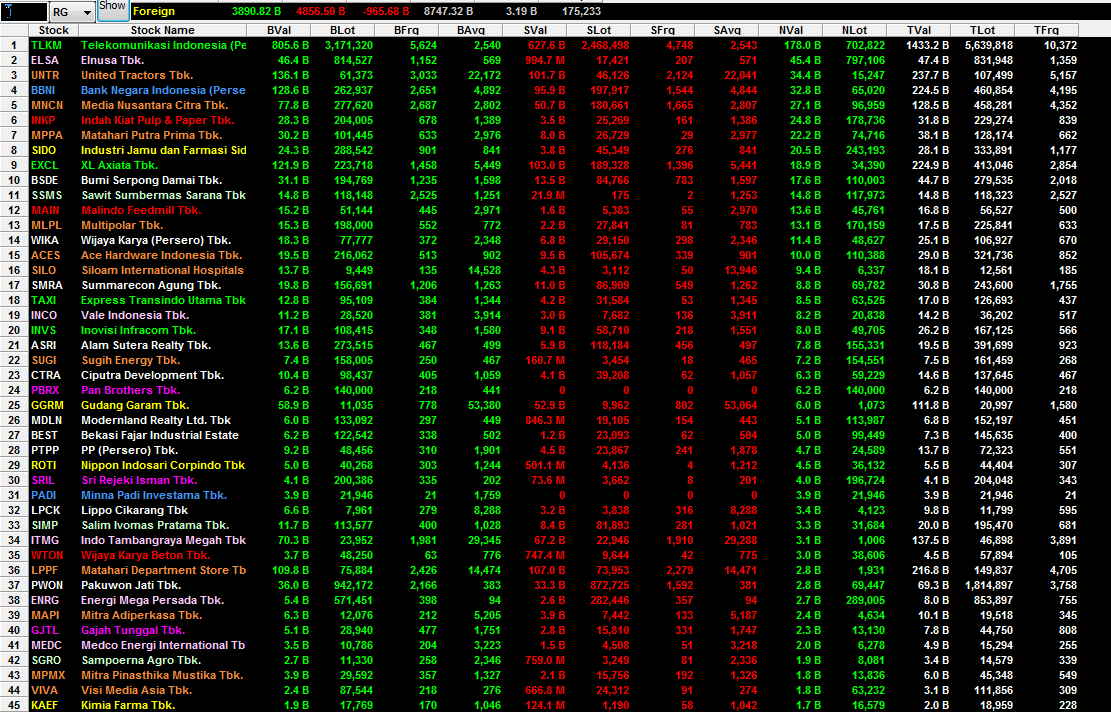Screen dimensions: 1111x712
Task: Sort by the NVal column header
Action: [791, 30]
